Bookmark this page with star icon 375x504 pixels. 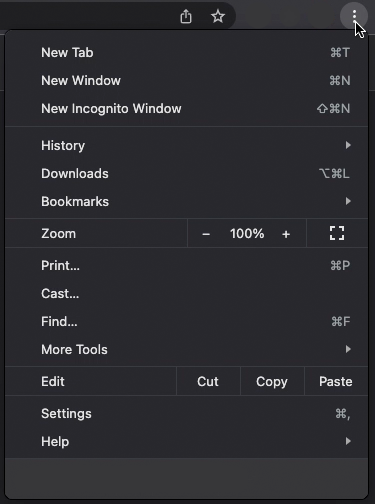click(218, 16)
